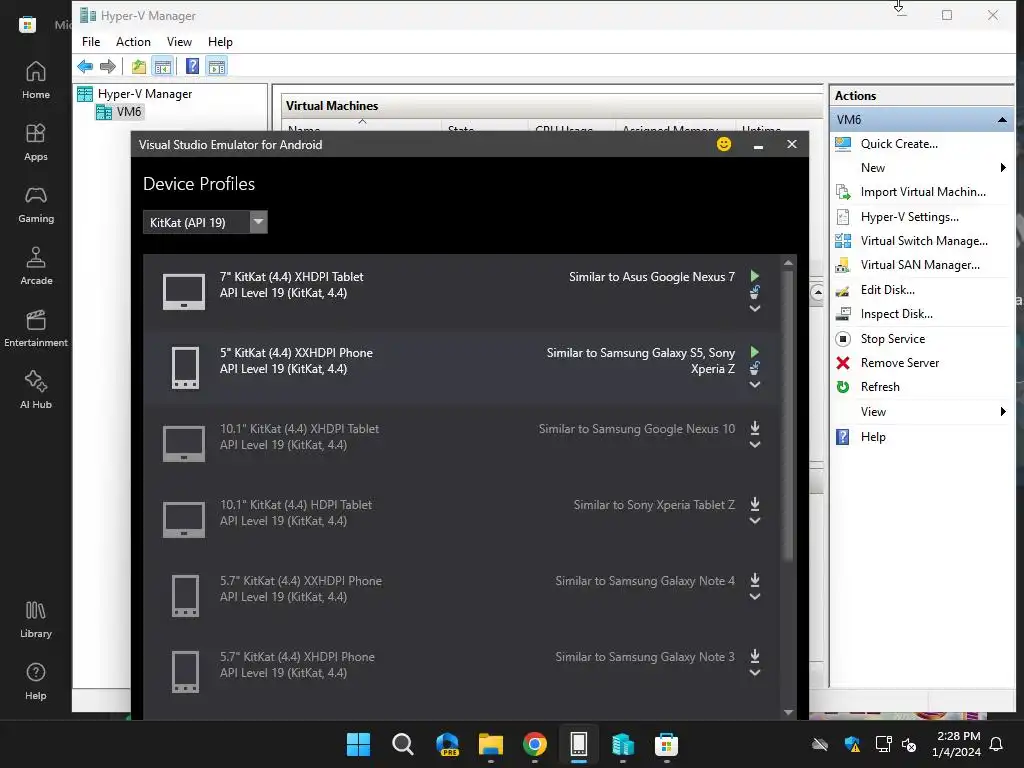This screenshot has width=1024, height=768.
Task: Click Remove Server action
Action: point(899,363)
